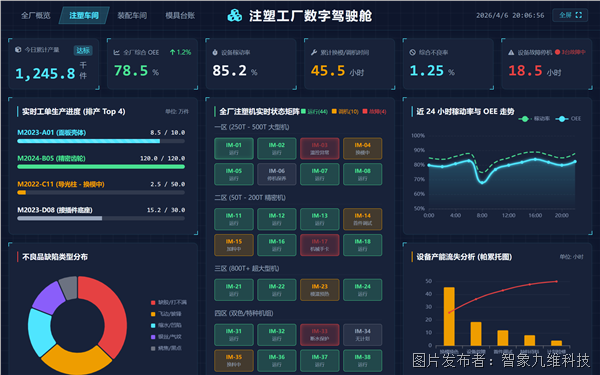The height and width of the screenshot is (375, 600).
Task: Click the M2024-B05 full green progress bar
Action: point(101,167)
